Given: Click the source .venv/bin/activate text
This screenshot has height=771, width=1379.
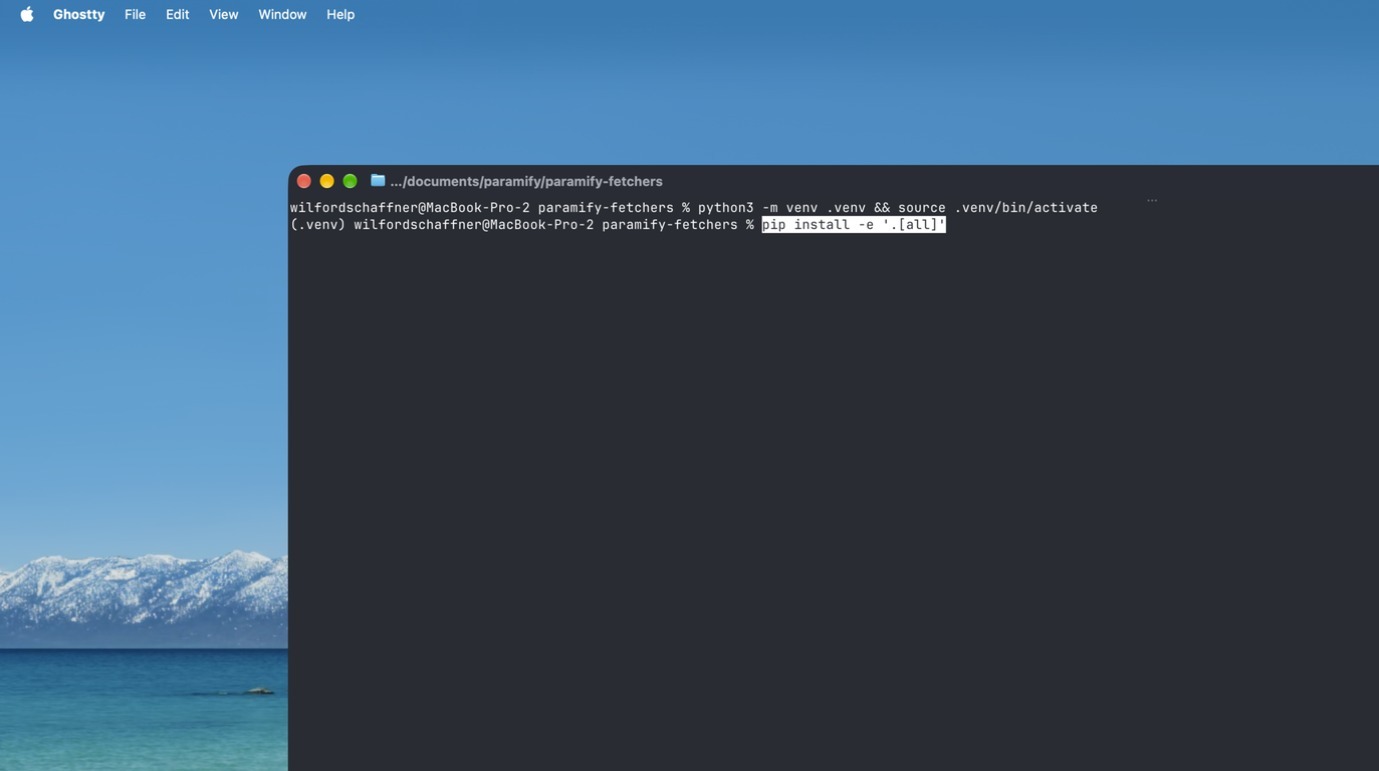Looking at the screenshot, I should click(998, 207).
